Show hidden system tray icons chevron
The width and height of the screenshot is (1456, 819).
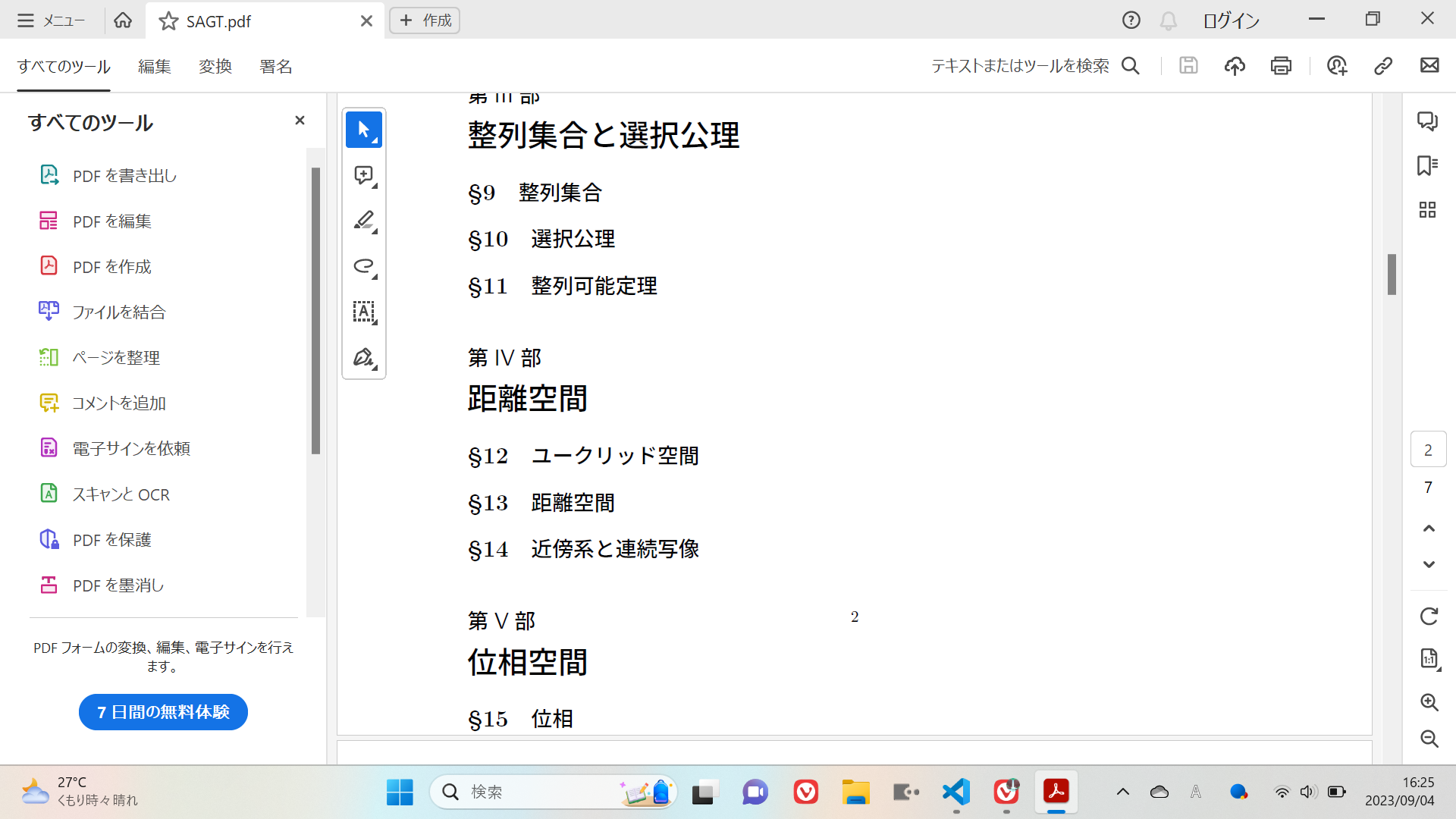coord(1123,792)
